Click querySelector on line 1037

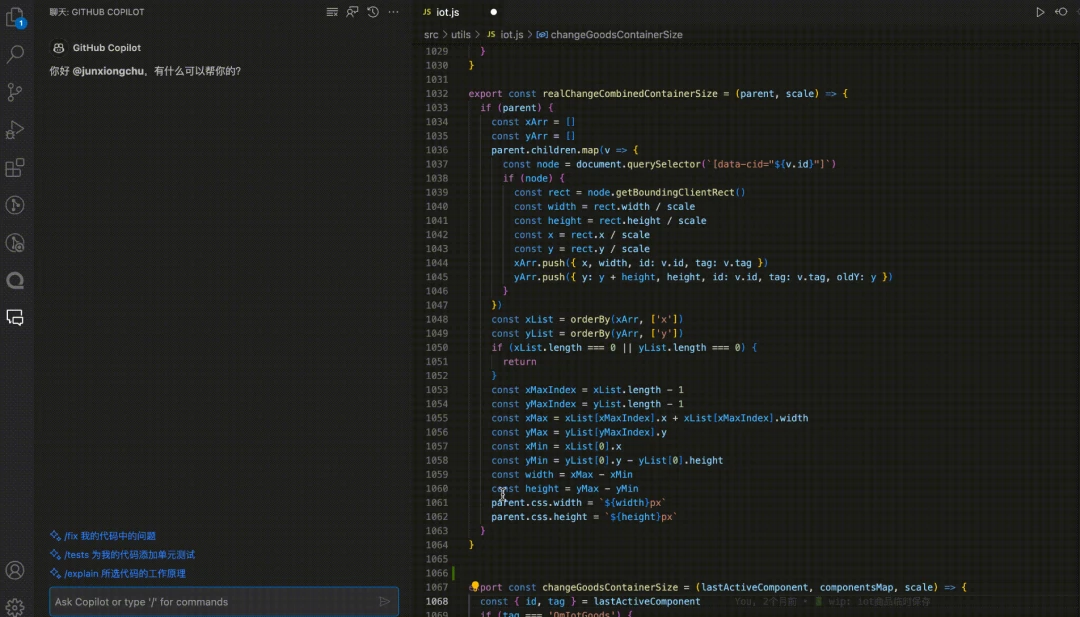pyautogui.click(x=664, y=164)
